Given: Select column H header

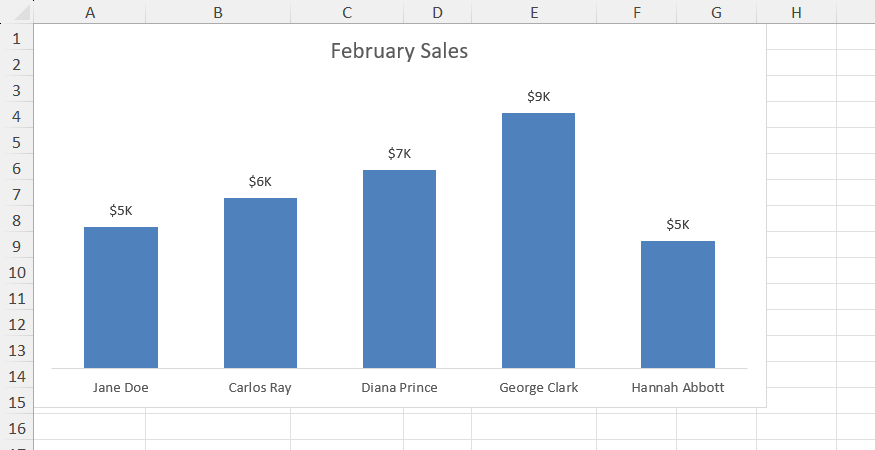Looking at the screenshot, I should point(796,12).
